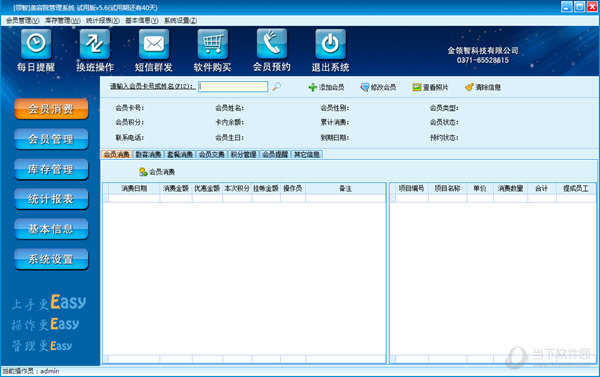Image resolution: width=600 pixels, height=377 pixels.
Task: Click the 提成员工 column header
Action: (x=576, y=188)
